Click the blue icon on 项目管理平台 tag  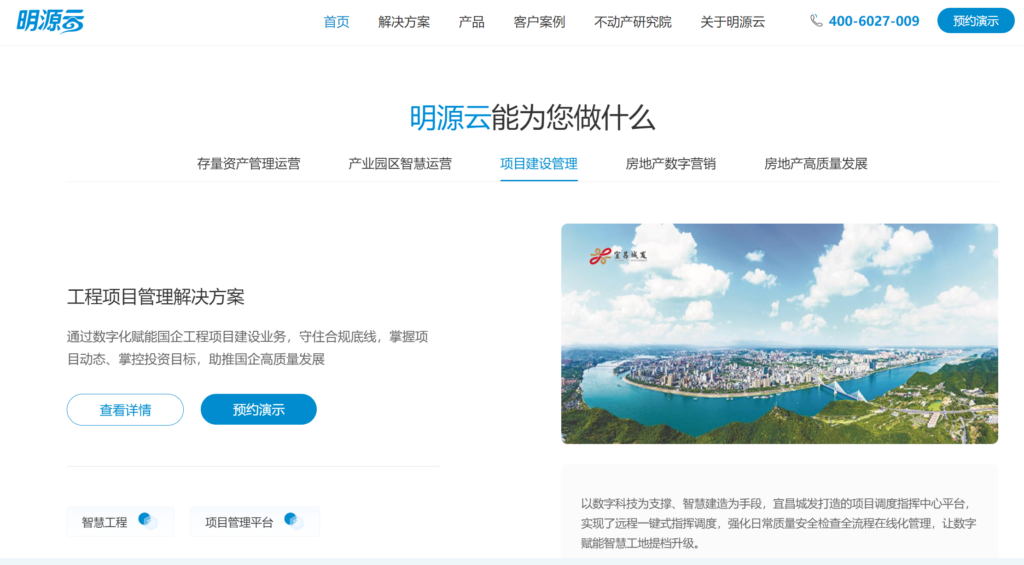tap(292, 520)
